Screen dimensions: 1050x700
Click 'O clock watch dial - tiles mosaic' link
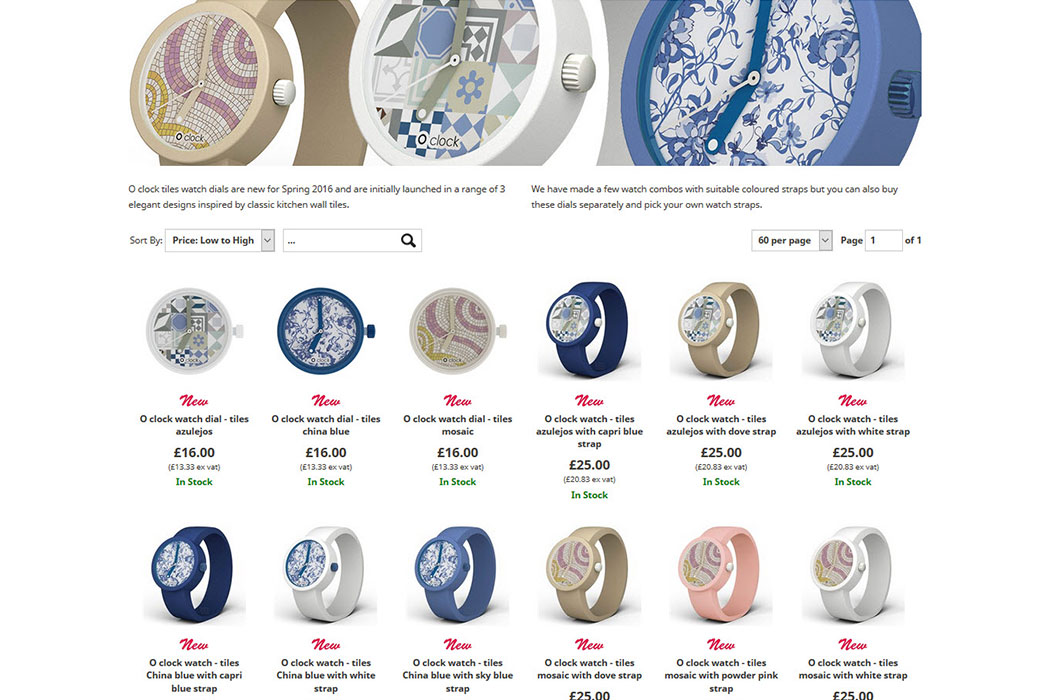458,425
